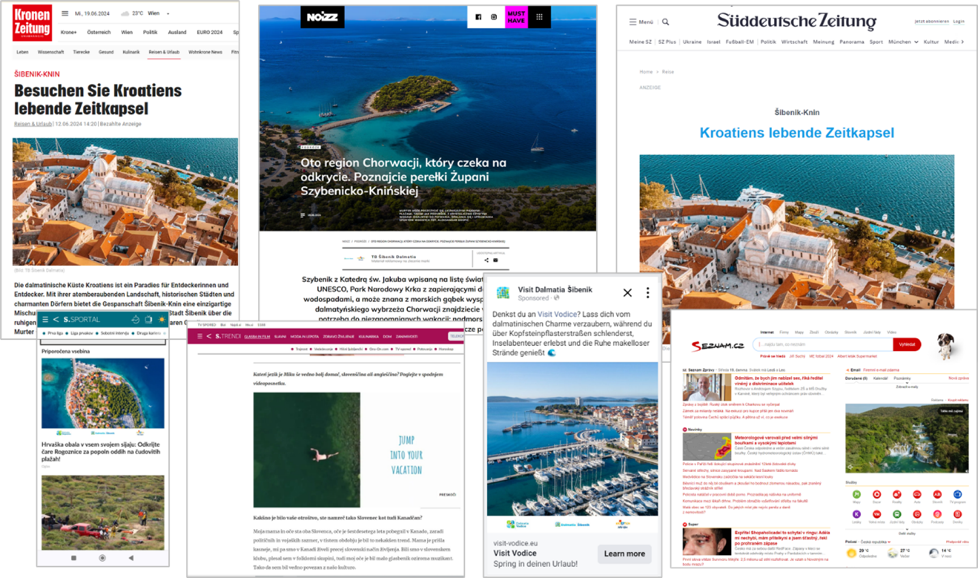978x578 pixels.
Task: Click the red Seznam search button
Action: (x=907, y=344)
